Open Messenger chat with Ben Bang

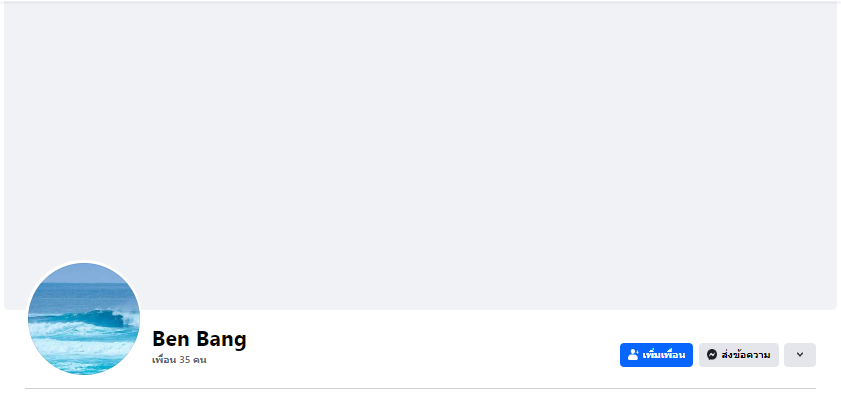pyautogui.click(x=739, y=355)
